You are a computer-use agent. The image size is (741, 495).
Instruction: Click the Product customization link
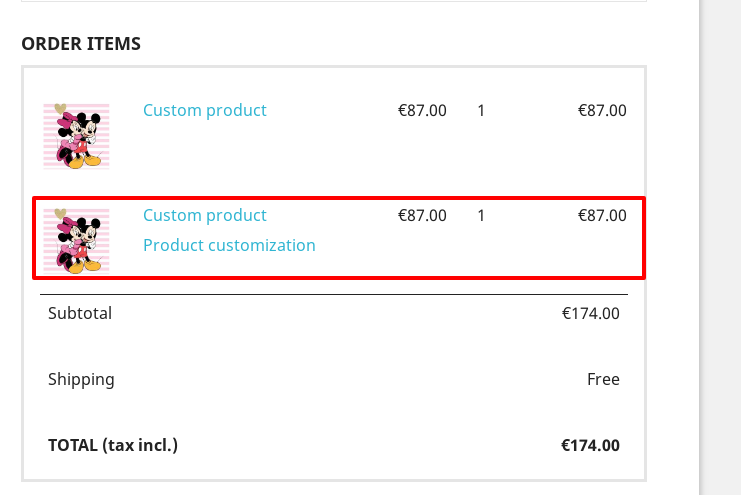pyautogui.click(x=229, y=245)
